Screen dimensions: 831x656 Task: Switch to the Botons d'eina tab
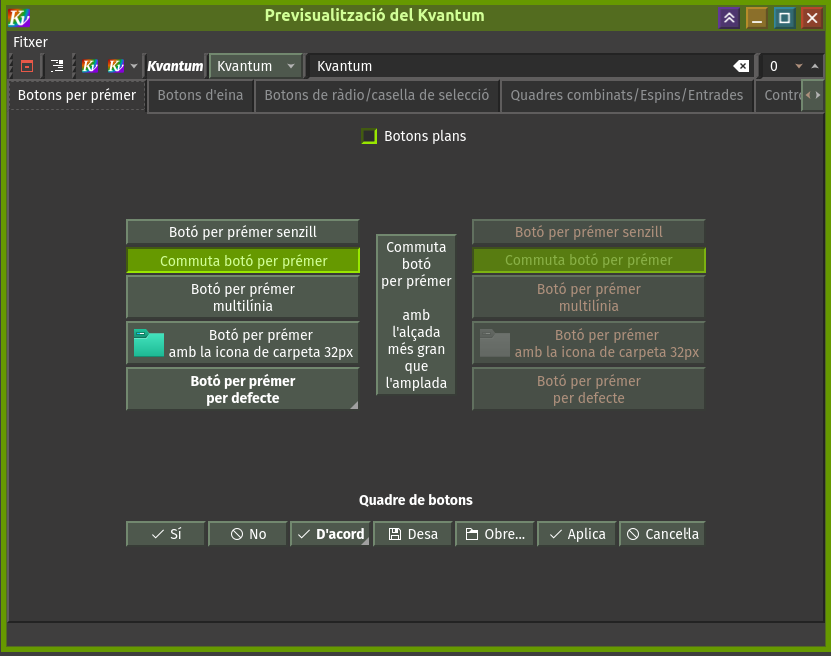(x=200, y=96)
